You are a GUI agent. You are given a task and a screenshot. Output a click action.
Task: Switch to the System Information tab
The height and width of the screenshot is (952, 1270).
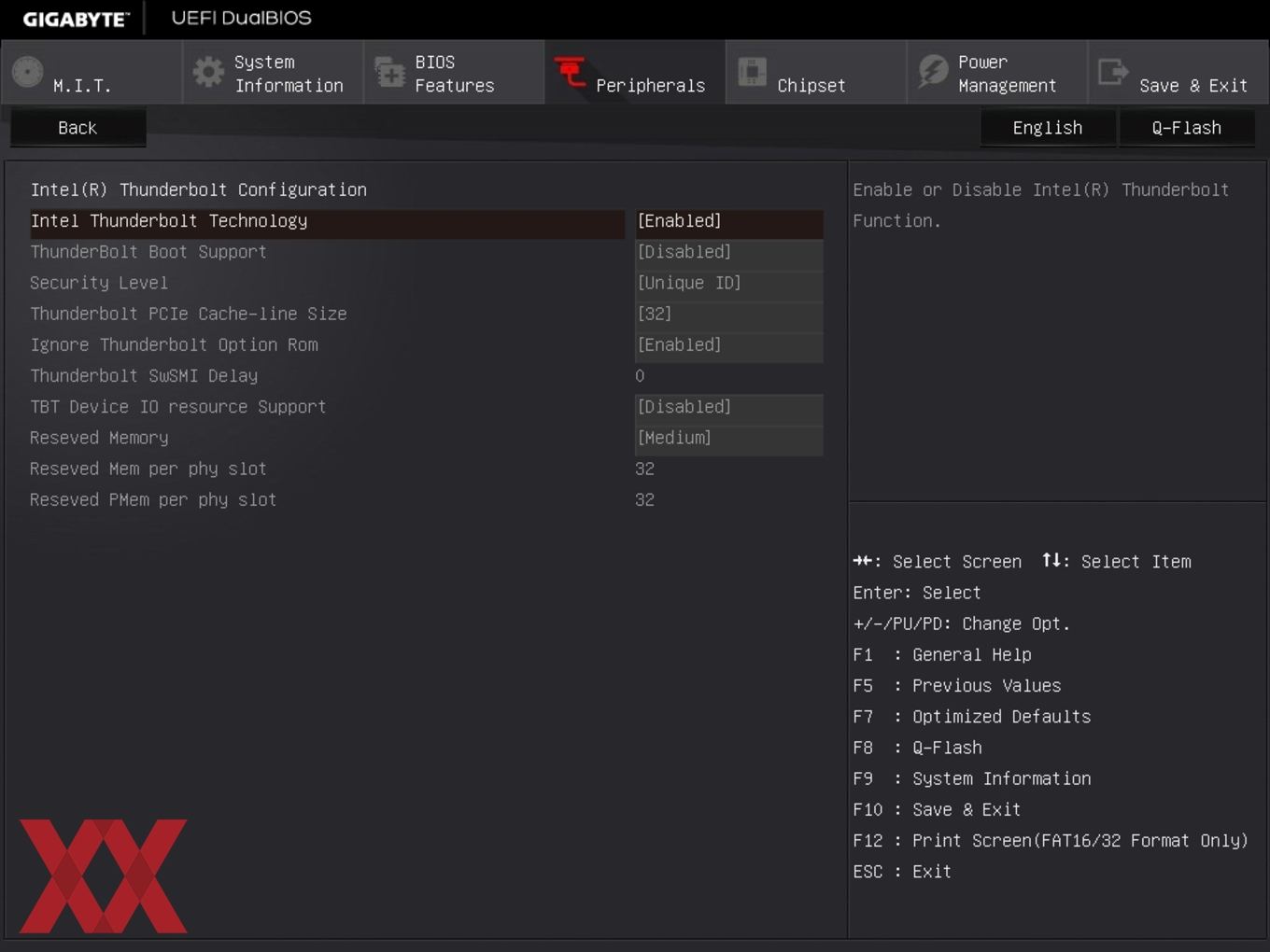[x=273, y=72]
